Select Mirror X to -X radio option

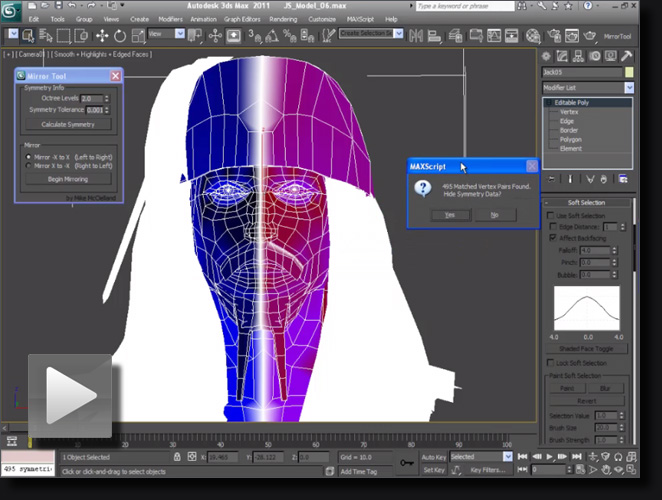[x=29, y=166]
